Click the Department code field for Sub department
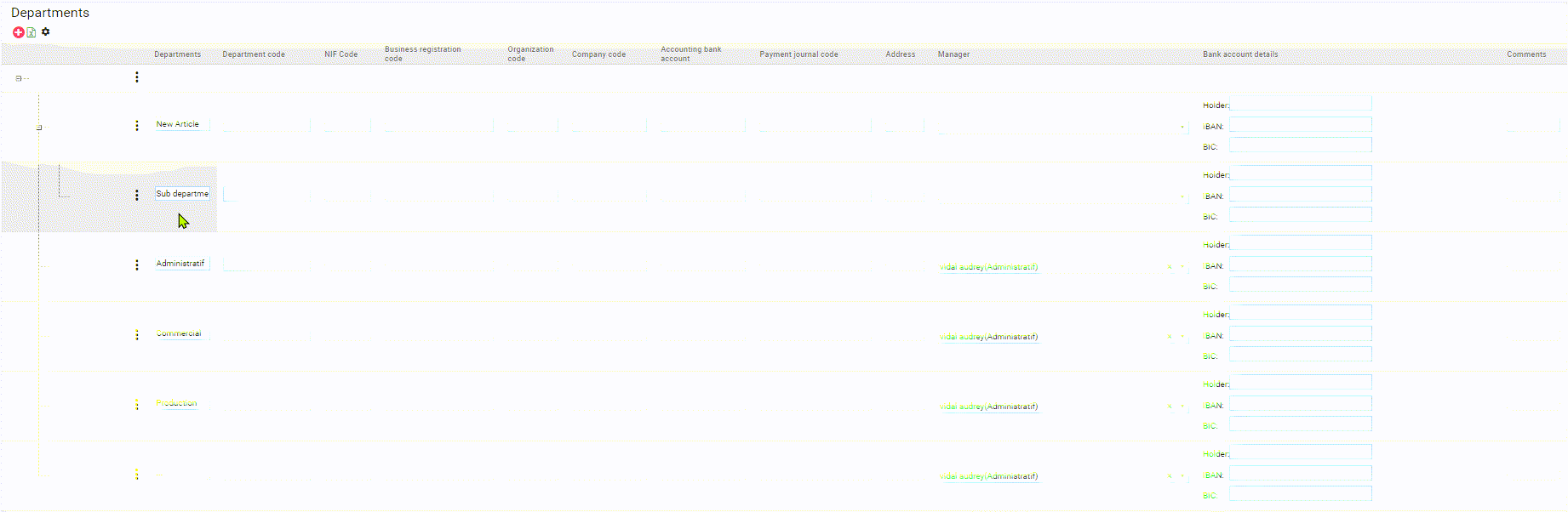The width and height of the screenshot is (1568, 512). 266,195
